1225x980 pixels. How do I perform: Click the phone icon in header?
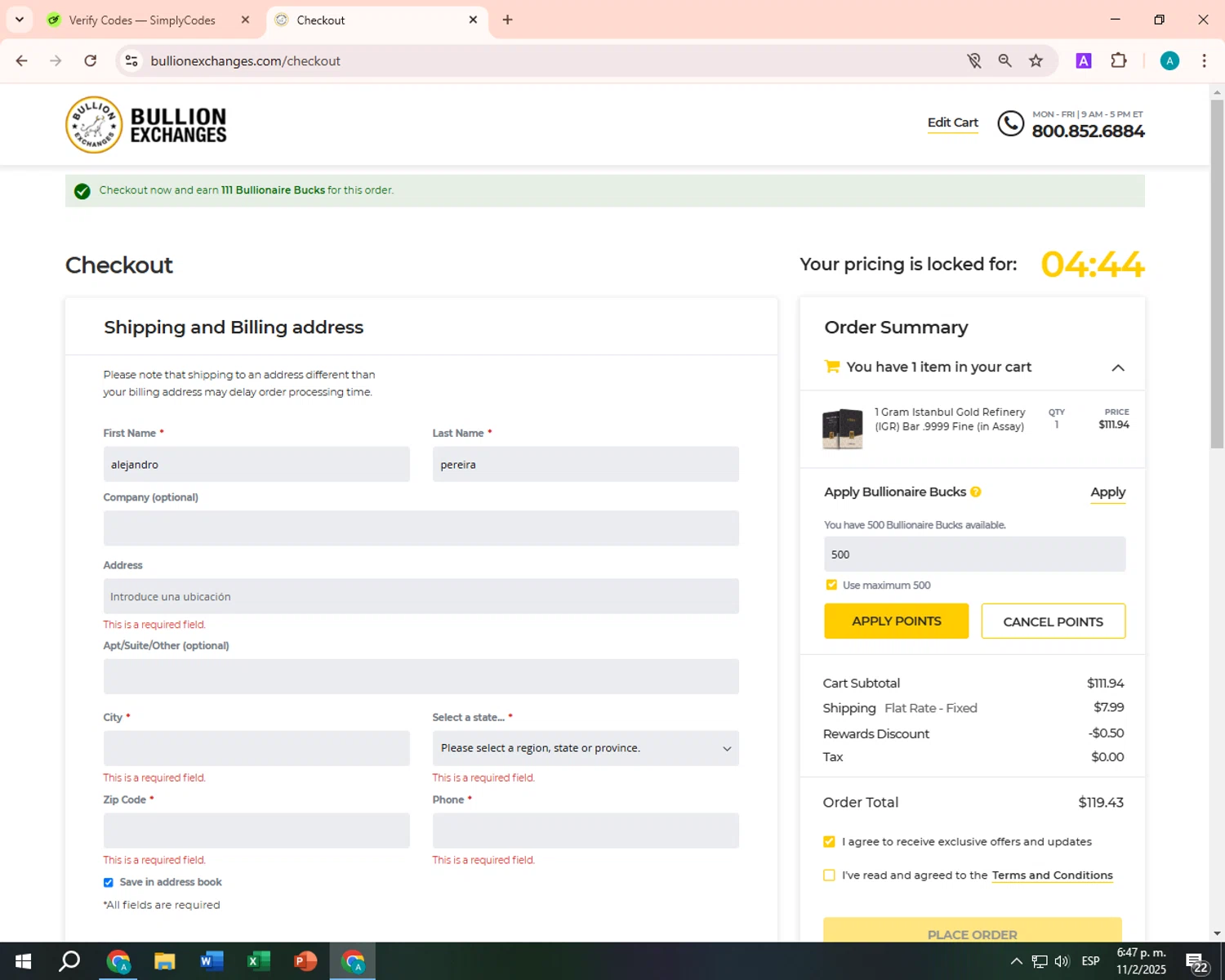pos(1010,123)
